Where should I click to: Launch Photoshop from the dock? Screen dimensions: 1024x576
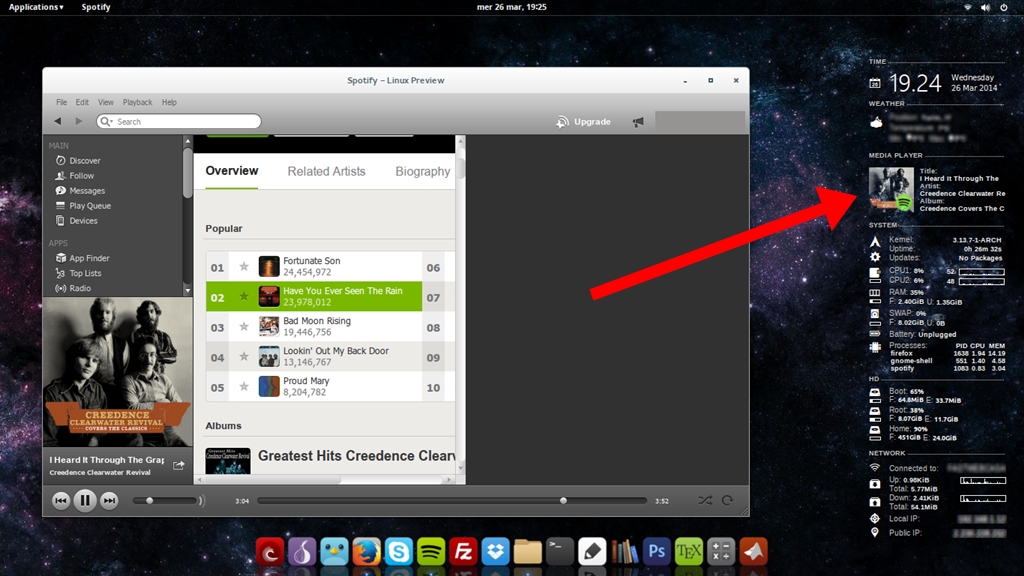pos(656,552)
